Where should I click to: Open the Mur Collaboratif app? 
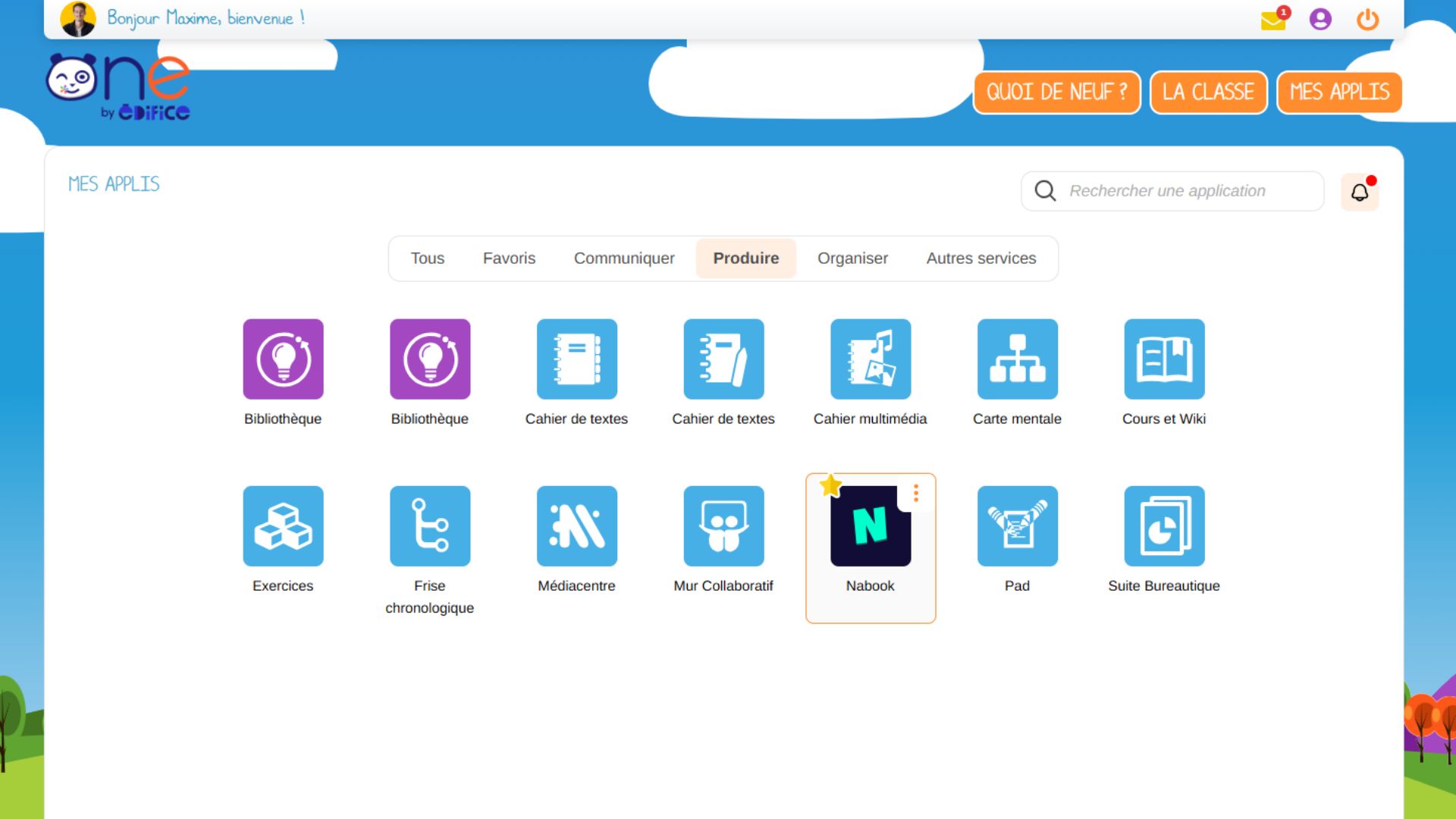click(x=723, y=526)
